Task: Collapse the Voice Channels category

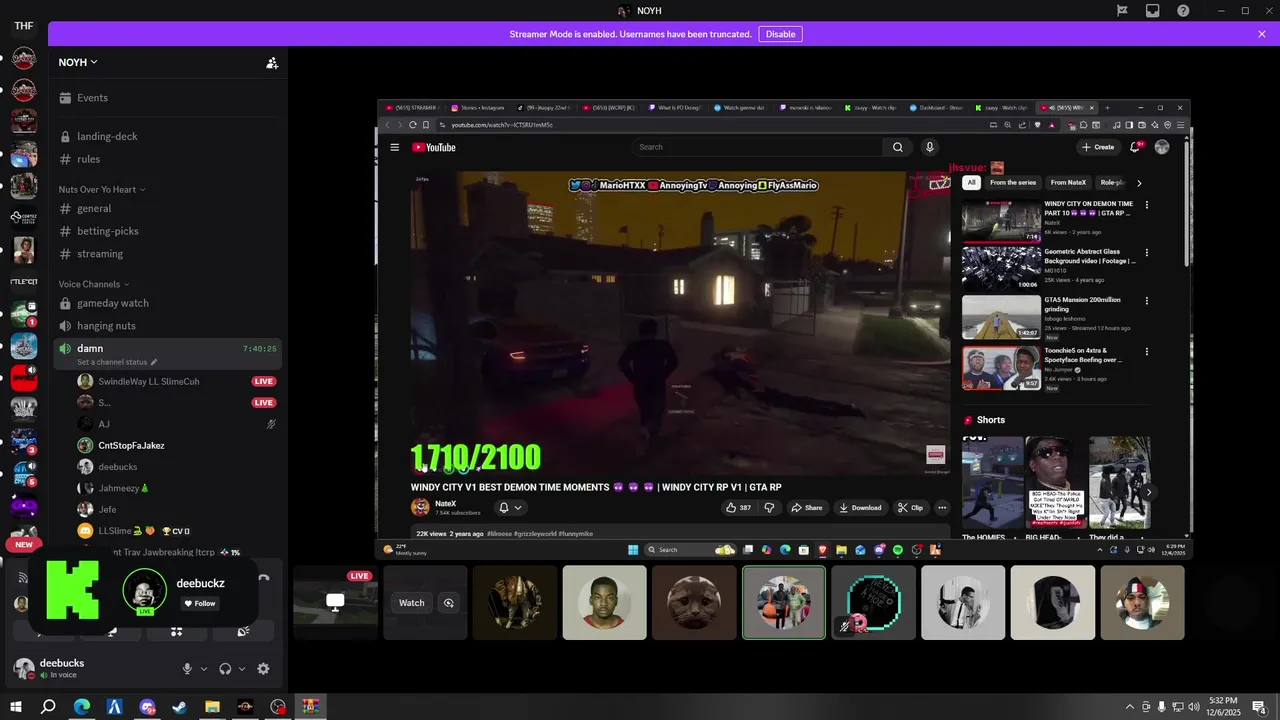Action: 95,284
